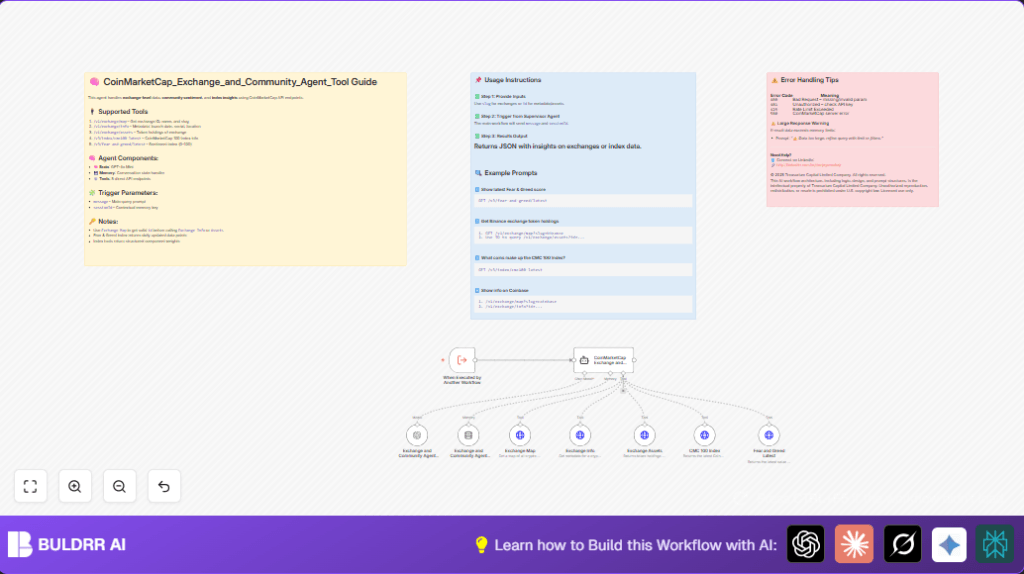Click the Coinbase info code block
This screenshot has height=574, width=1024.
point(583,304)
